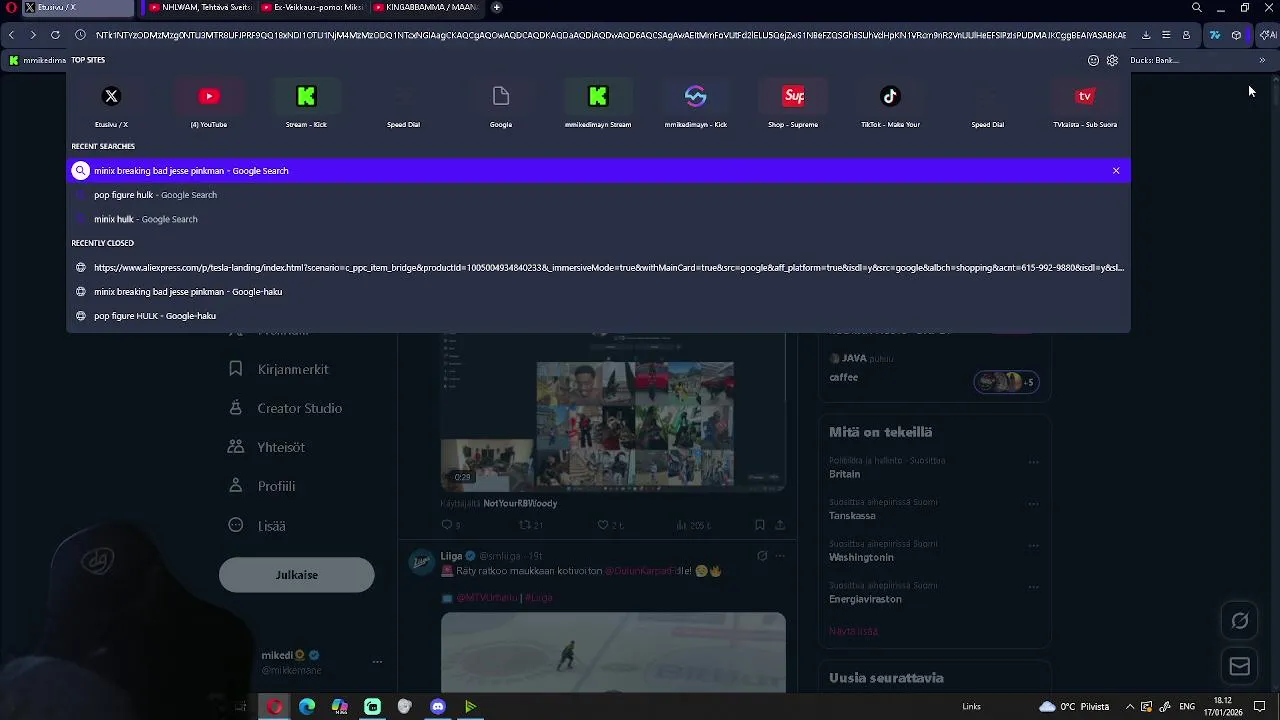
Task: Open the extensions cube icon
Action: (1237, 35)
